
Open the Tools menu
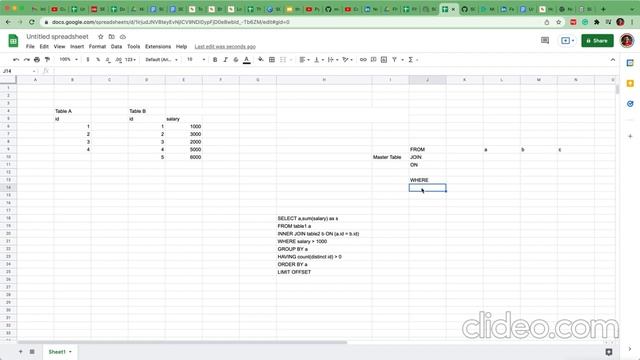[133, 47]
